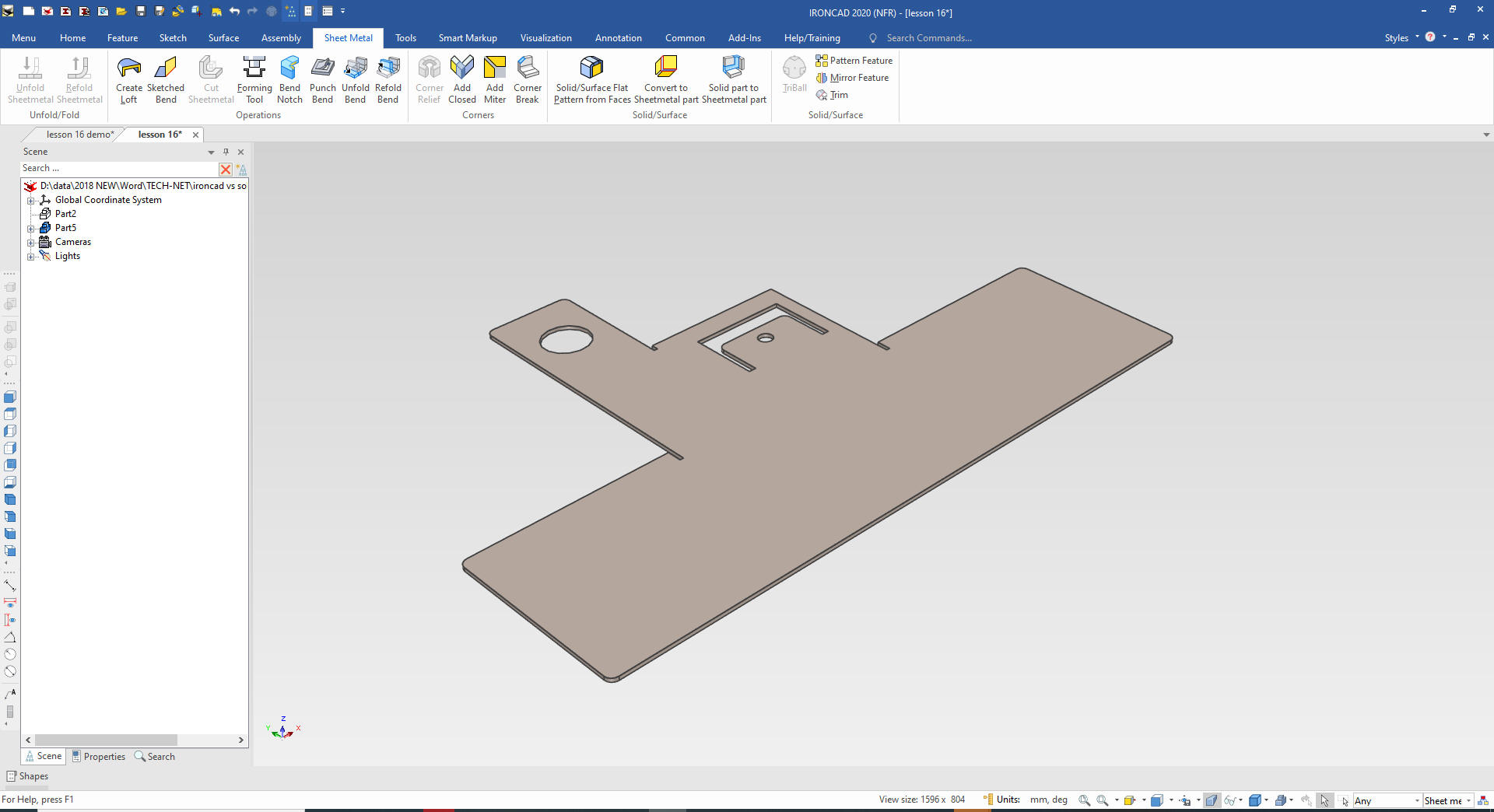Click the Search Commands box

[928, 37]
